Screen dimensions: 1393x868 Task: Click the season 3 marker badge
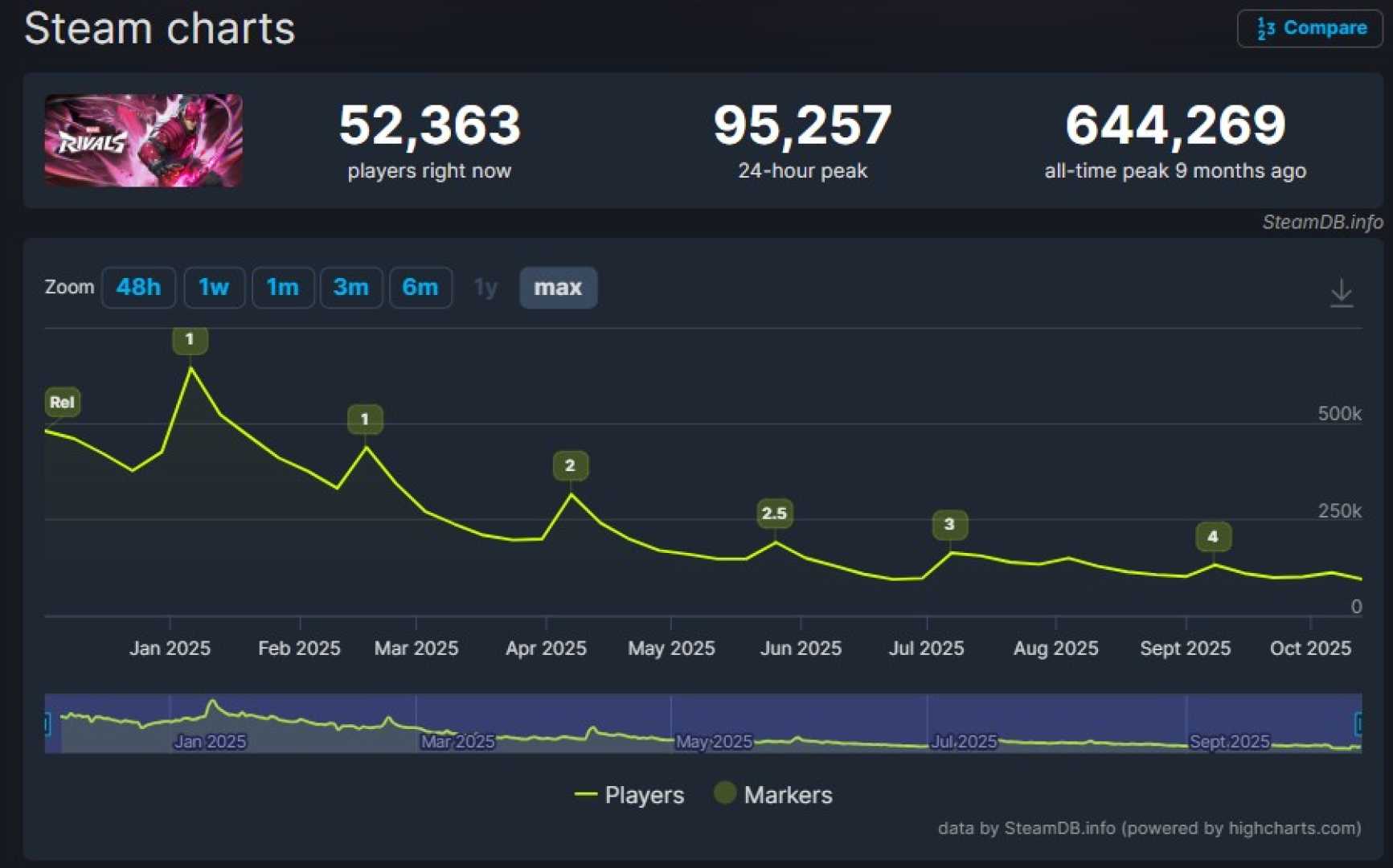[x=949, y=525]
